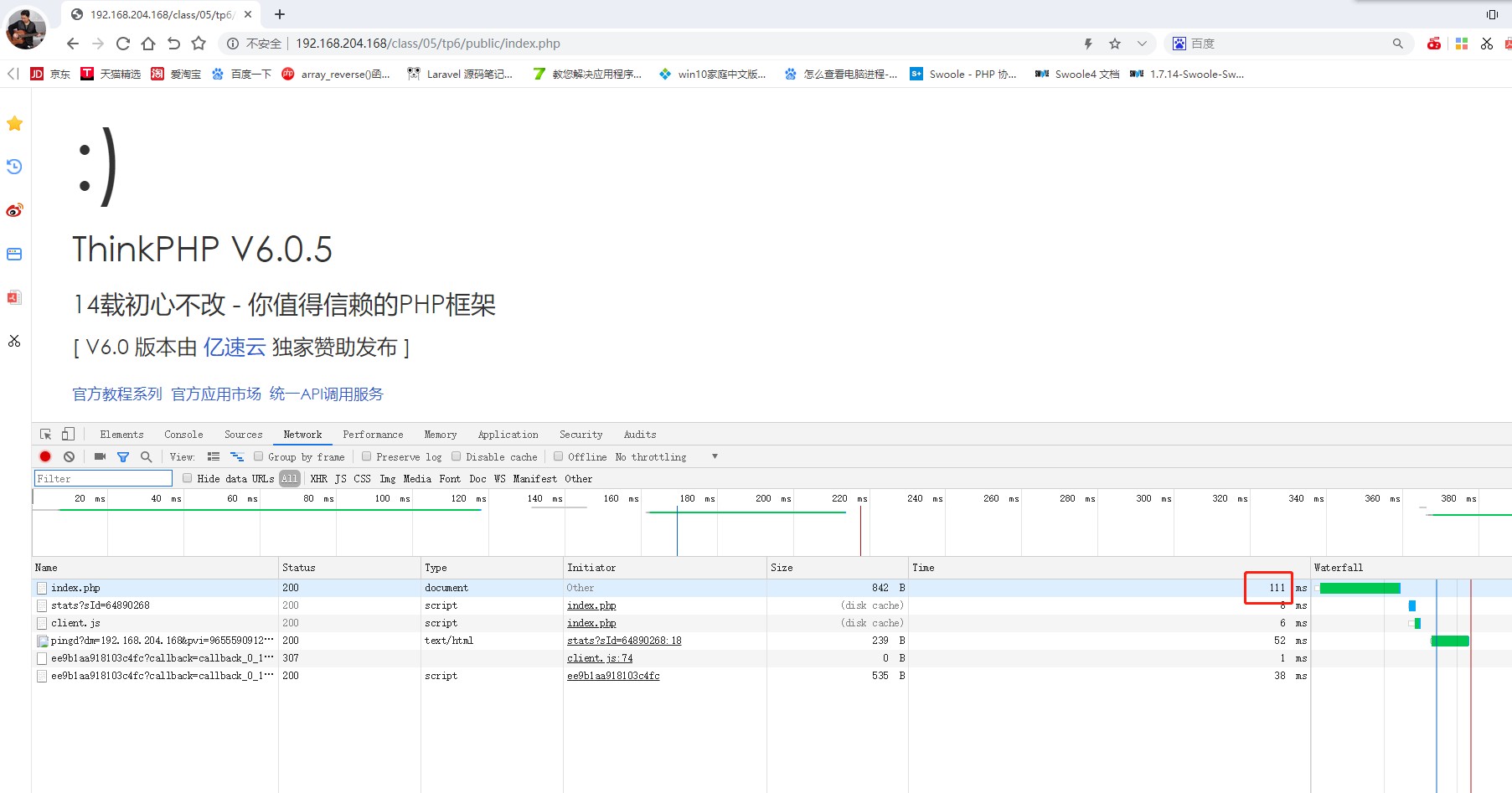Switch to large request rows view
The image size is (1512, 793).
pyautogui.click(x=214, y=456)
